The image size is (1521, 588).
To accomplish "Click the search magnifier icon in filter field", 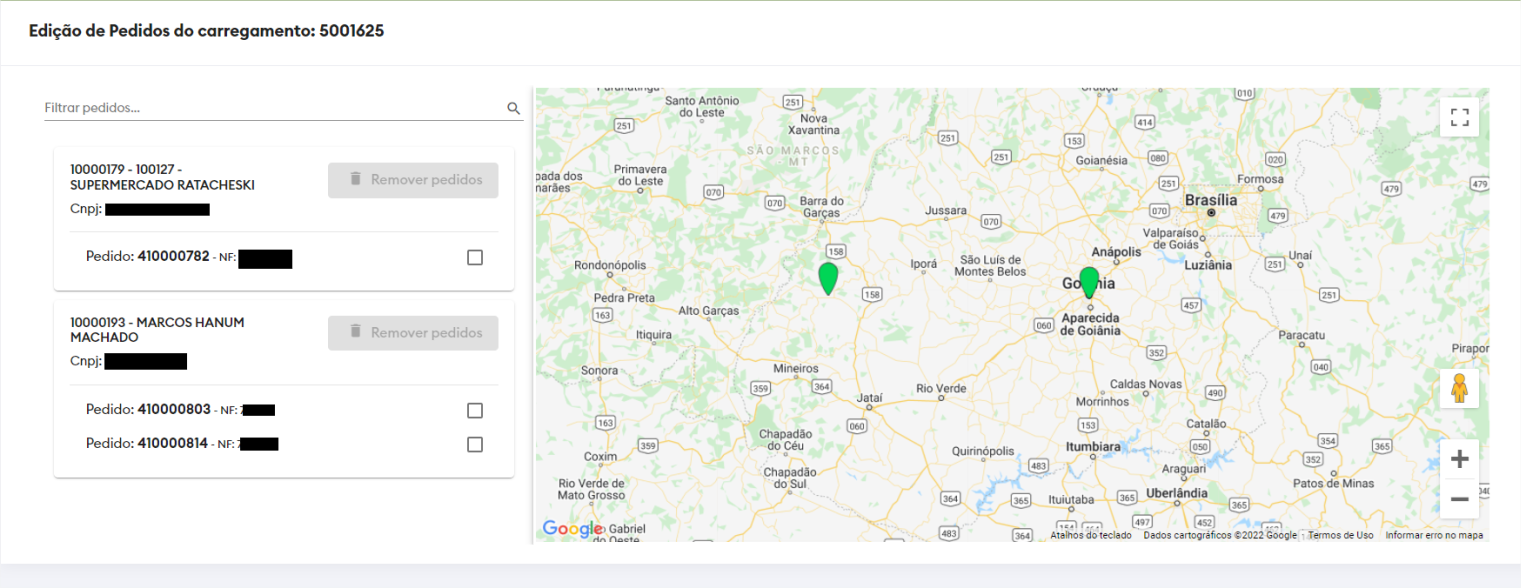I will [x=513, y=108].
